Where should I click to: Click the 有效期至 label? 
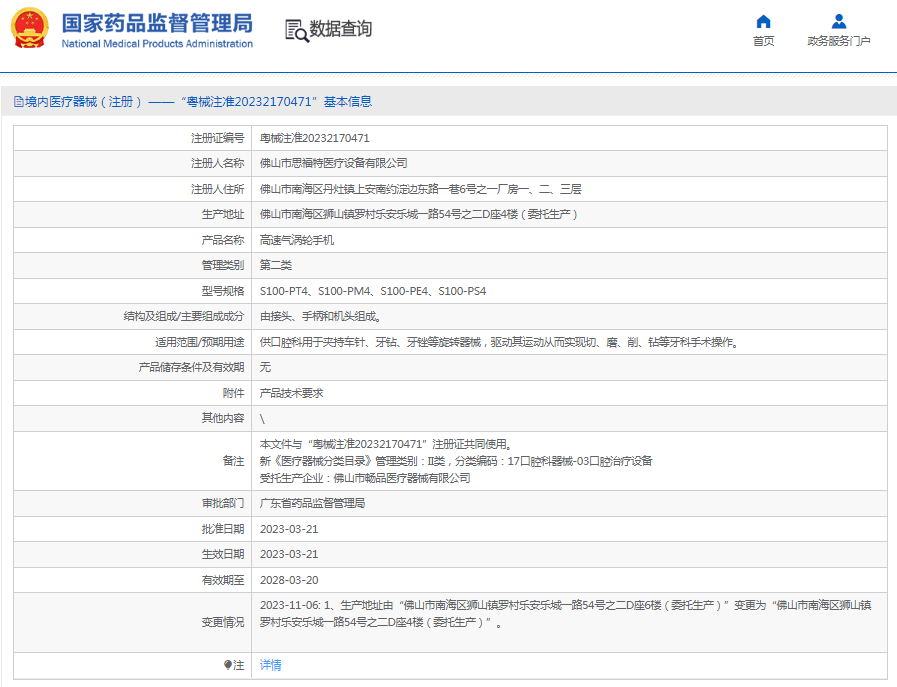pyautogui.click(x=223, y=580)
